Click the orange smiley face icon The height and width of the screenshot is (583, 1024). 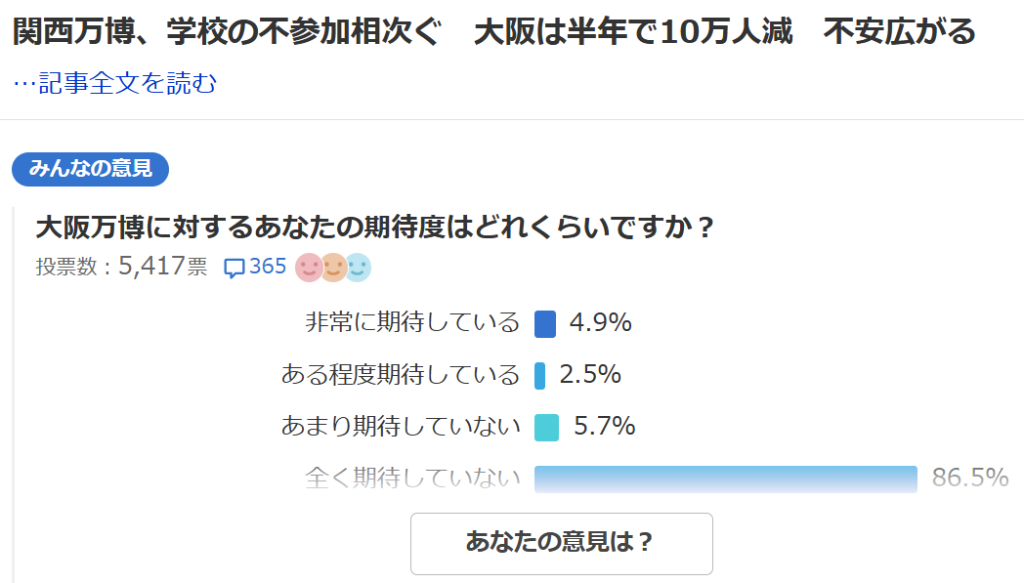click(x=334, y=268)
